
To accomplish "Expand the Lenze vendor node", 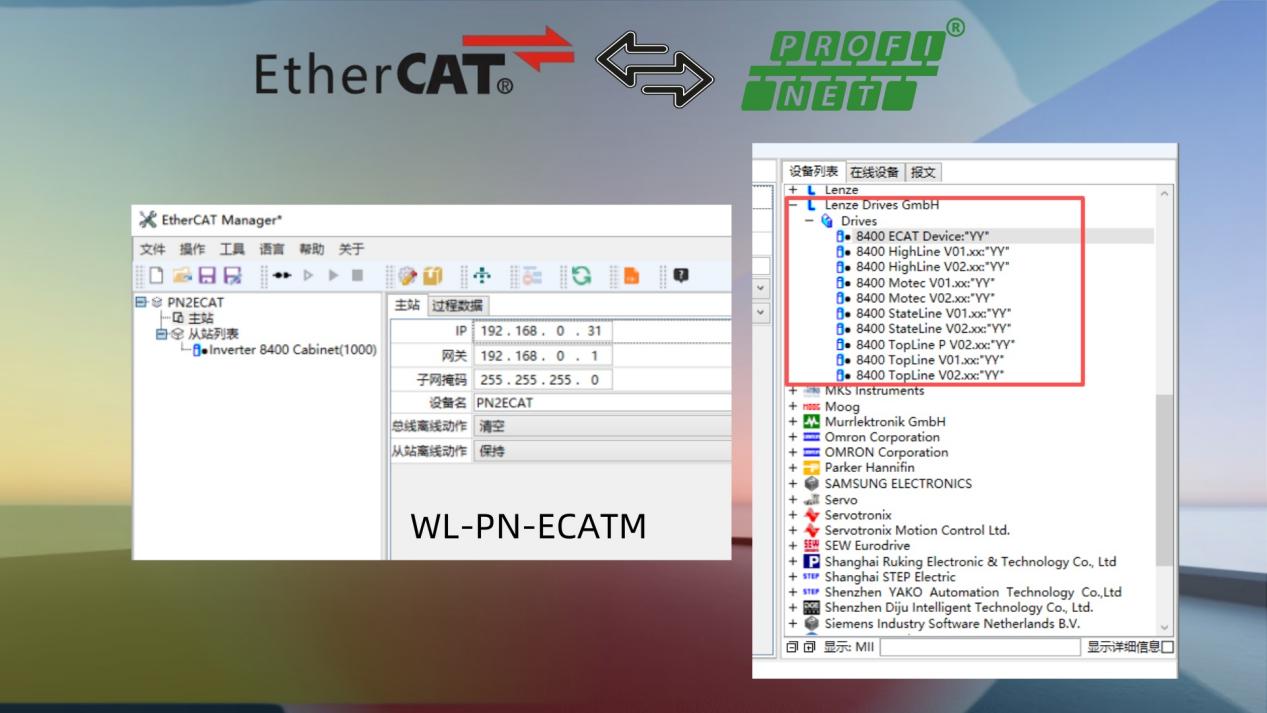I will (793, 190).
